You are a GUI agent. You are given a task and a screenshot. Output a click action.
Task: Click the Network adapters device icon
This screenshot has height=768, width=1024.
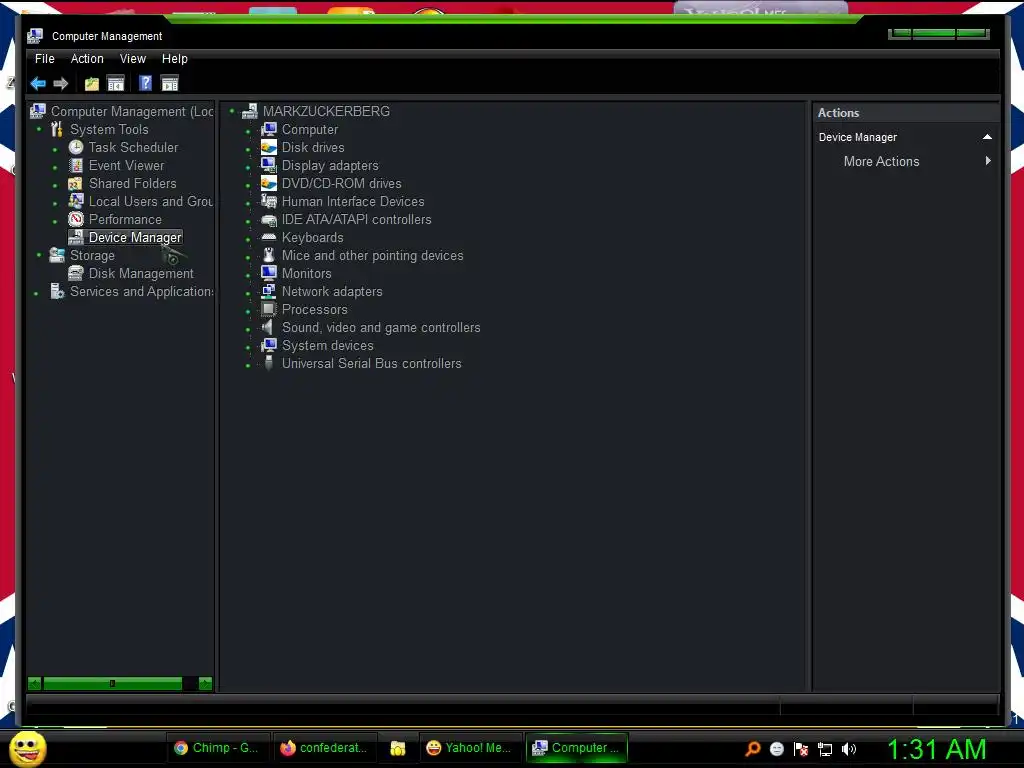[x=268, y=291]
